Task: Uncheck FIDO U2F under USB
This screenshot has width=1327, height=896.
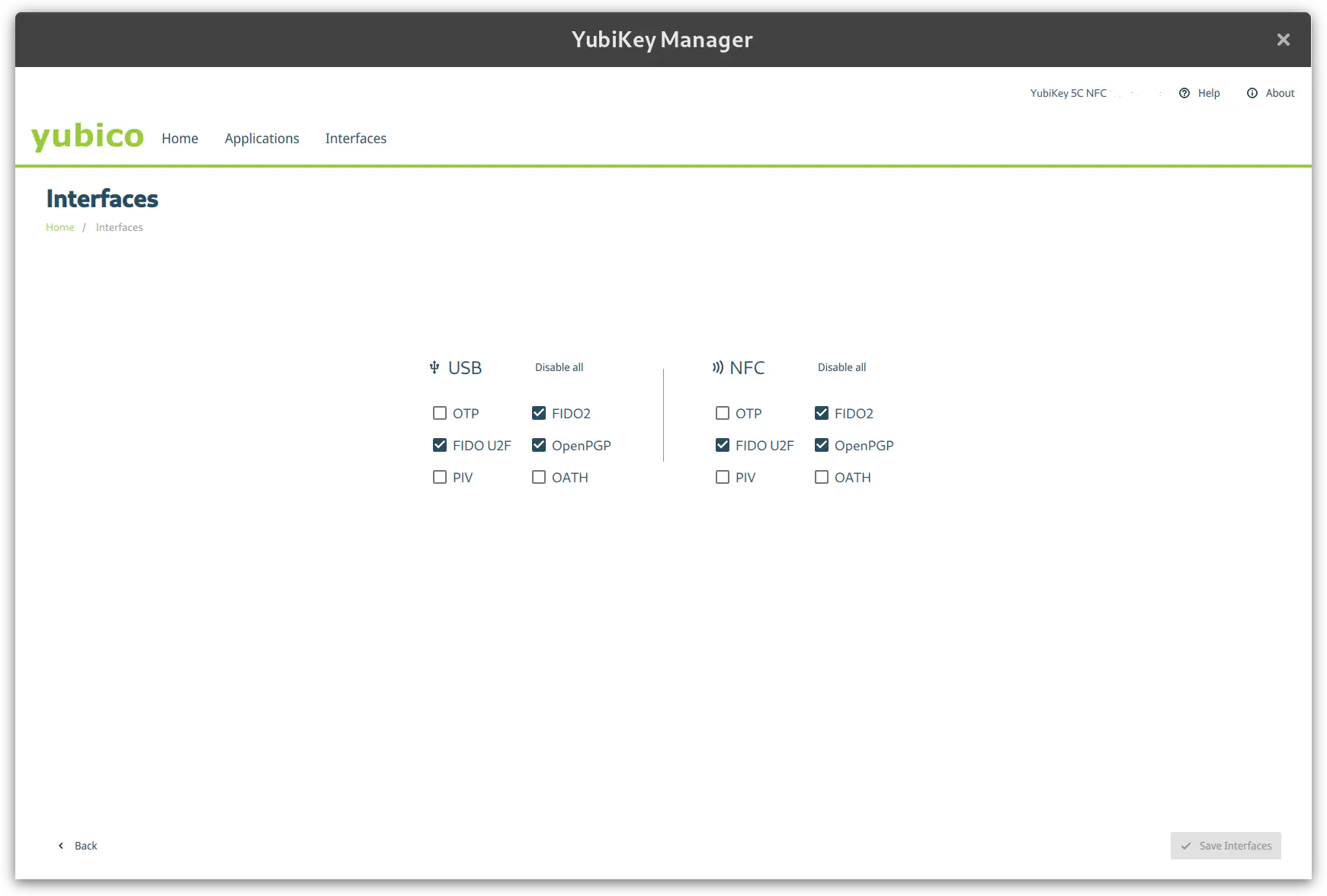Action: [x=440, y=445]
